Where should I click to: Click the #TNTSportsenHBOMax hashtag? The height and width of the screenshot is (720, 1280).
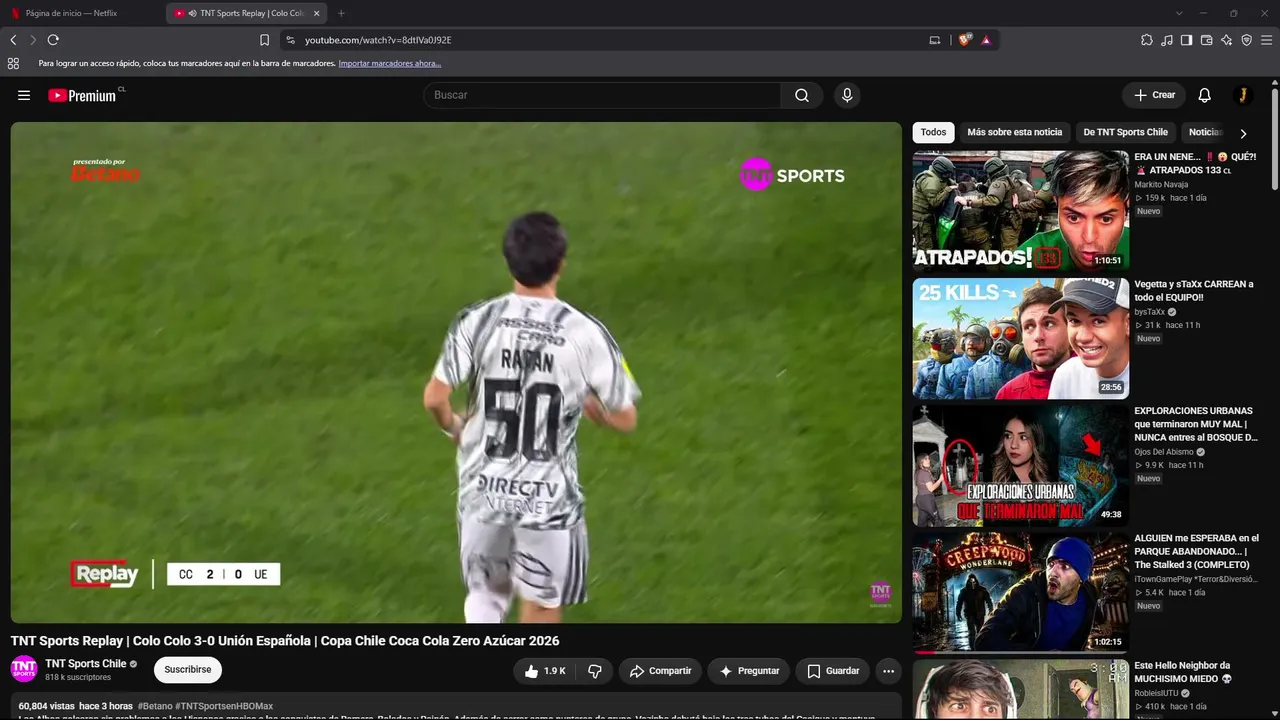224,706
